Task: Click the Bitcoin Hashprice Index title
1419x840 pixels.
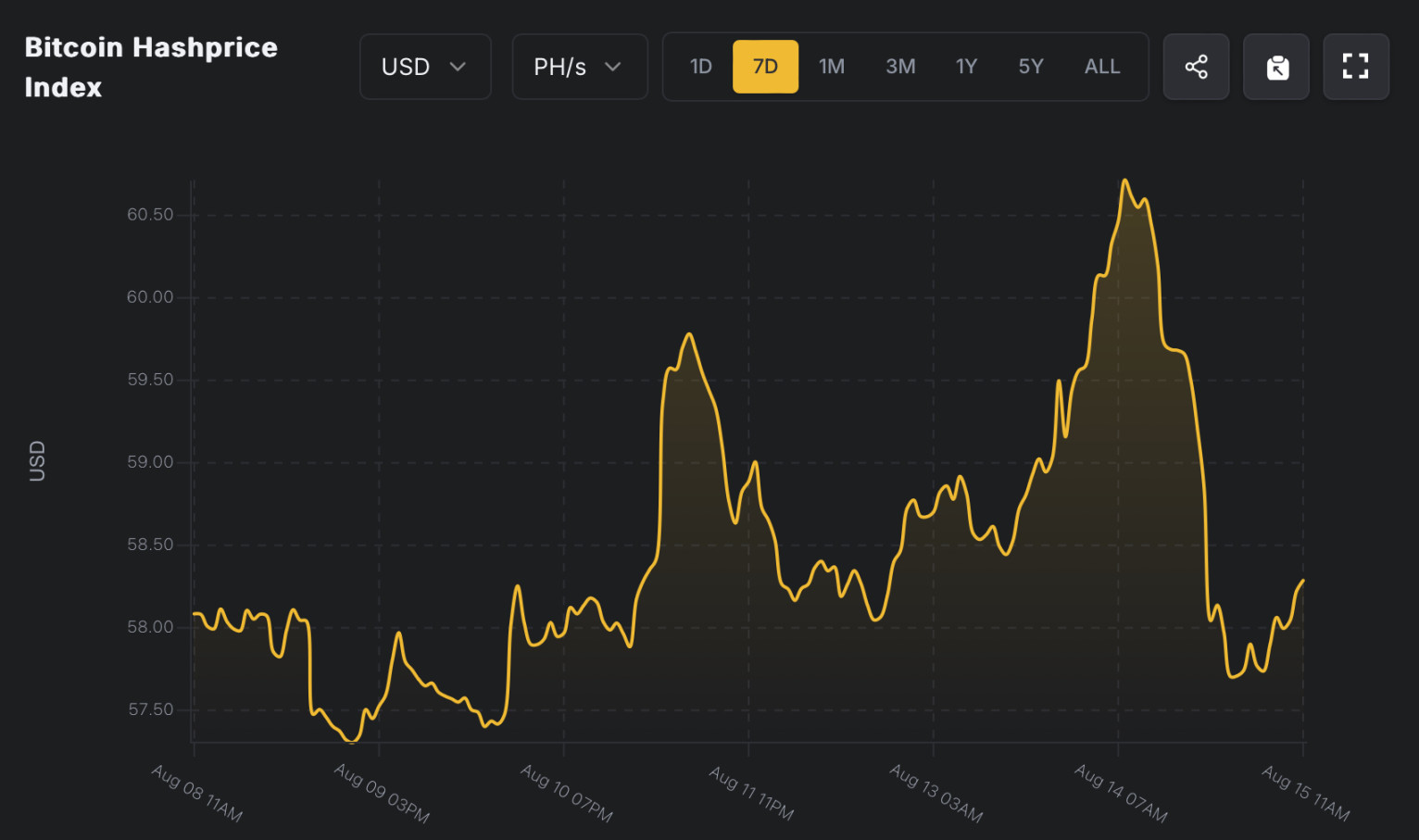Action: (x=151, y=67)
